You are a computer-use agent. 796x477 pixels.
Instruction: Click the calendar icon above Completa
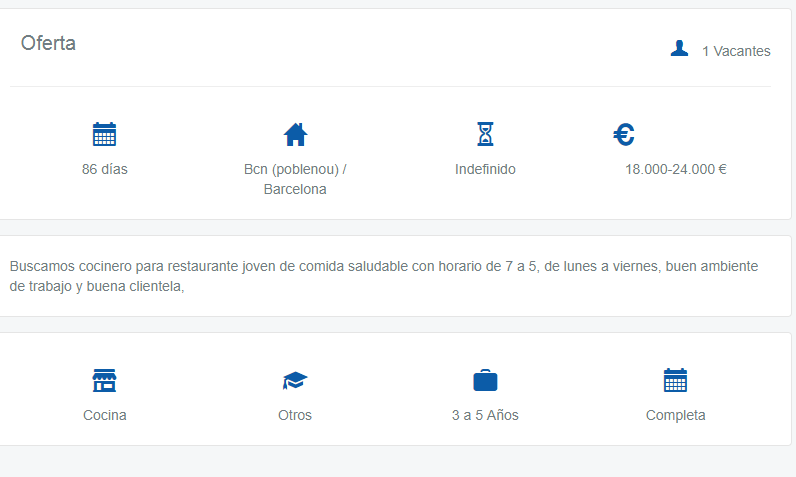675,380
